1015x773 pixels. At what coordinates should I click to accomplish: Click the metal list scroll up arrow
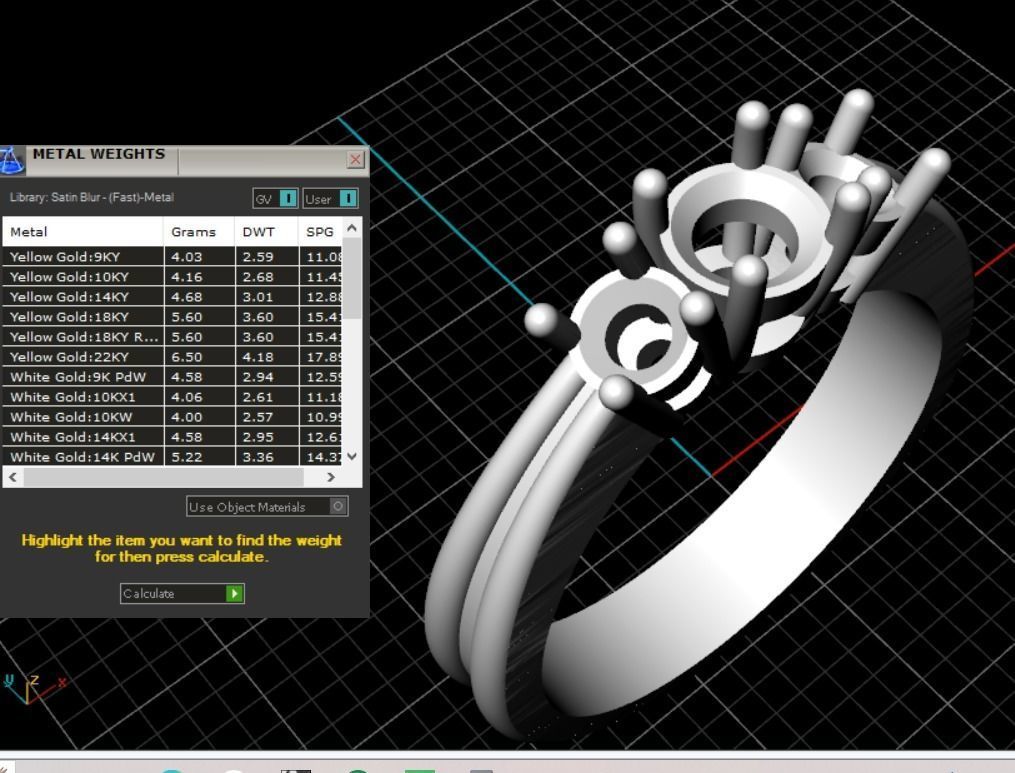click(x=351, y=228)
